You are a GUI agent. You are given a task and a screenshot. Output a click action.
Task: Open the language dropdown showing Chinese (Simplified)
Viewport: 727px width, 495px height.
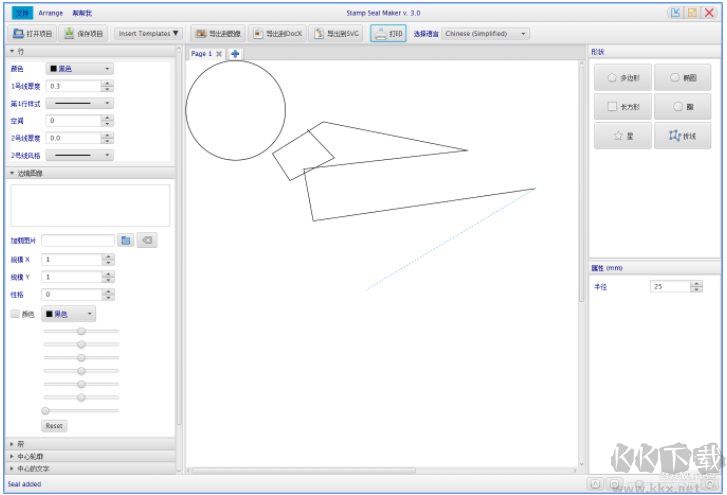486,33
